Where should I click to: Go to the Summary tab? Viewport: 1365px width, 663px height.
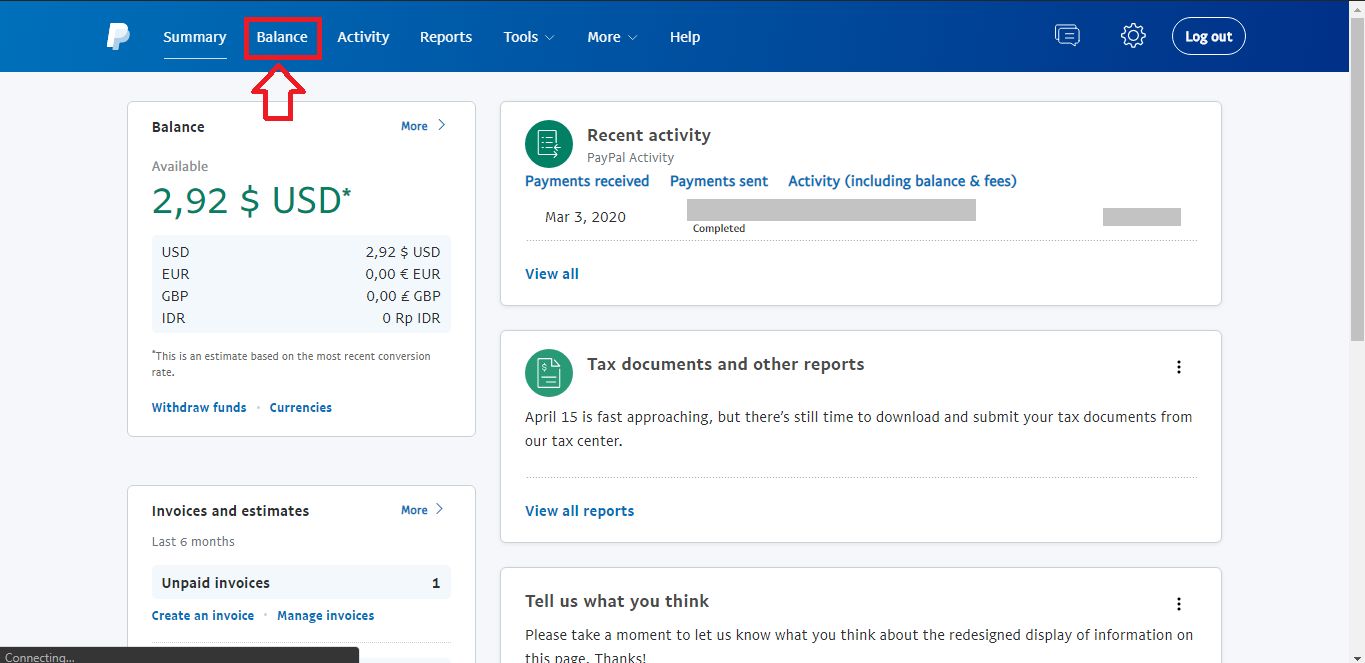(195, 37)
